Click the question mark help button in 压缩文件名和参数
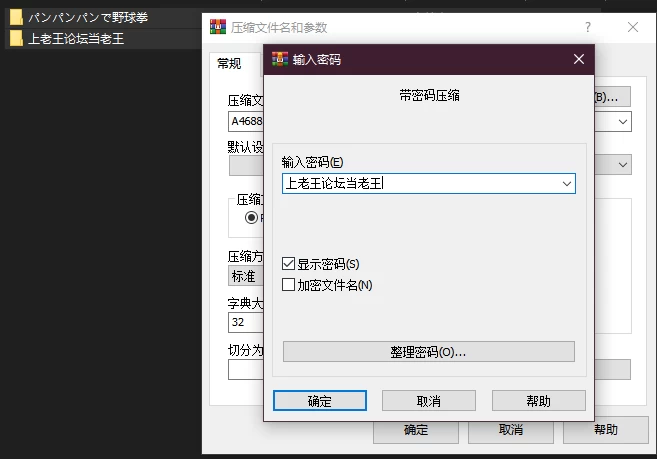This screenshot has width=657, height=459. click(588, 27)
